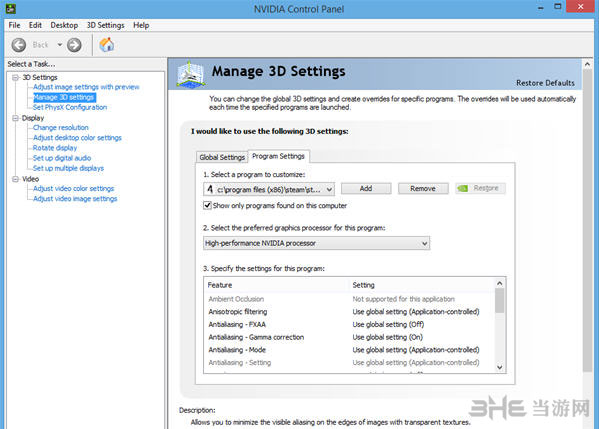
Task: Close the NVIDIA Control Panel window
Action: point(581,6)
